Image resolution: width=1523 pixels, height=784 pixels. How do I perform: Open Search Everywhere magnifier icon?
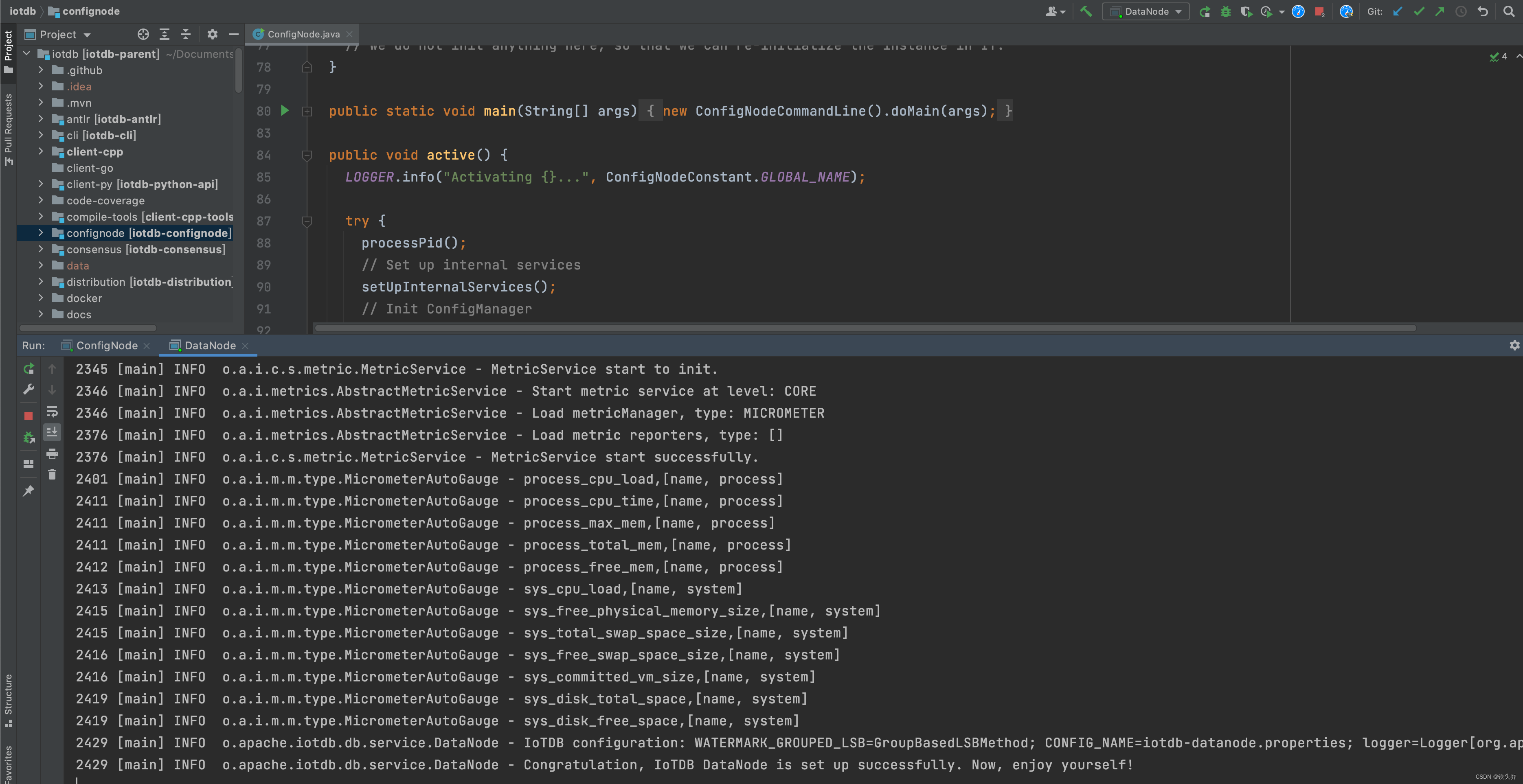pyautogui.click(x=1509, y=11)
